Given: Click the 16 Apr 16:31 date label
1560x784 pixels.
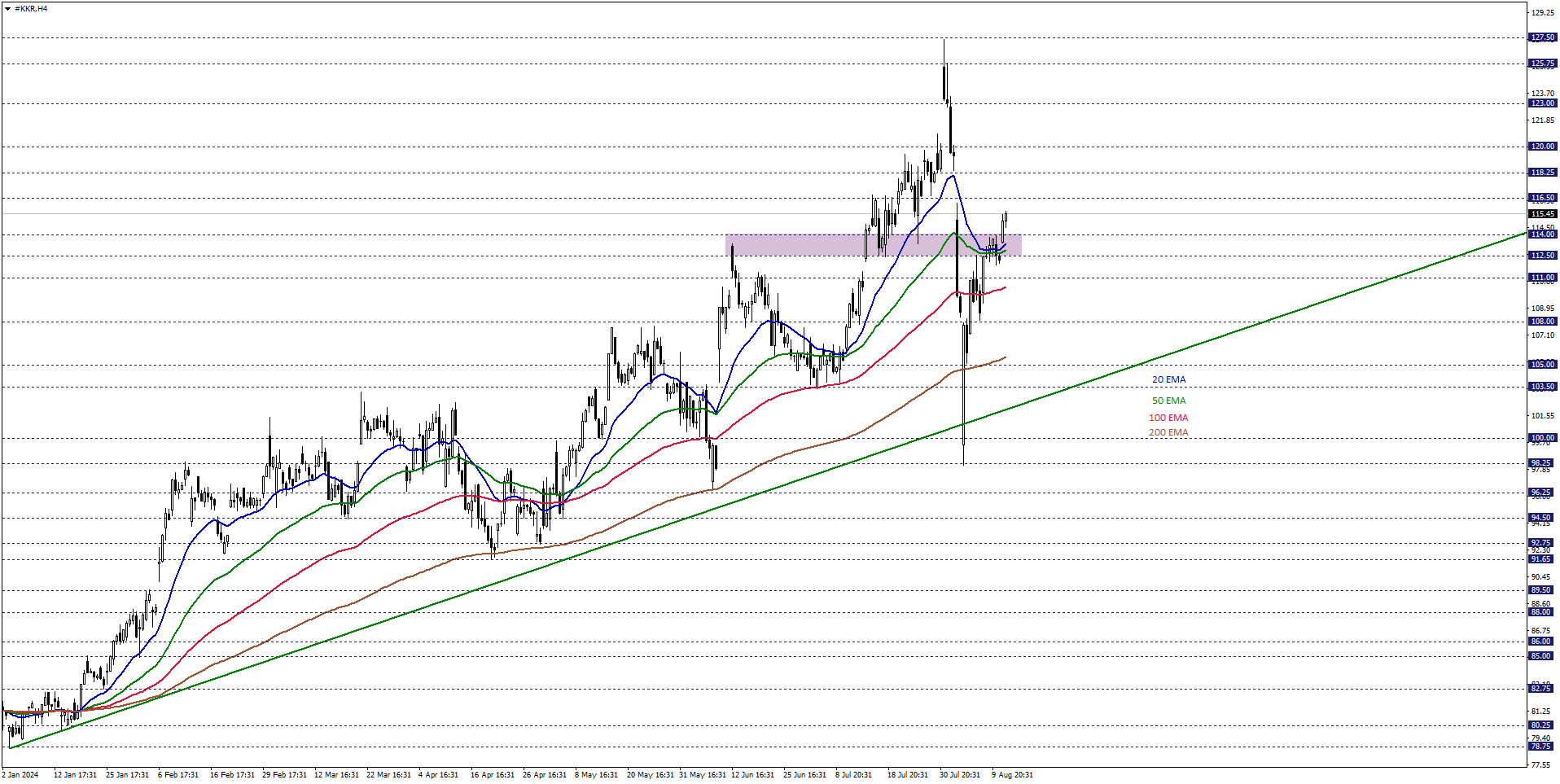Looking at the screenshot, I should 493,775.
